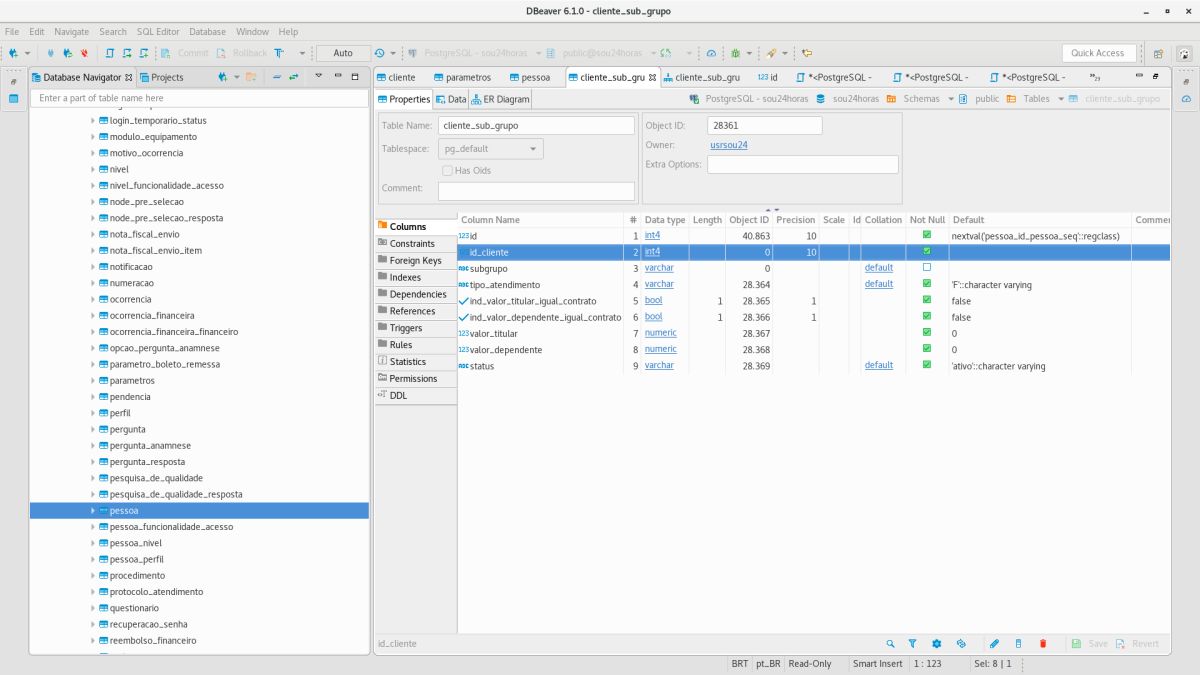This screenshot has height=675, width=1200.
Task: Toggle Not Null checkbox for subgrupo row
Action: [x=926, y=268]
